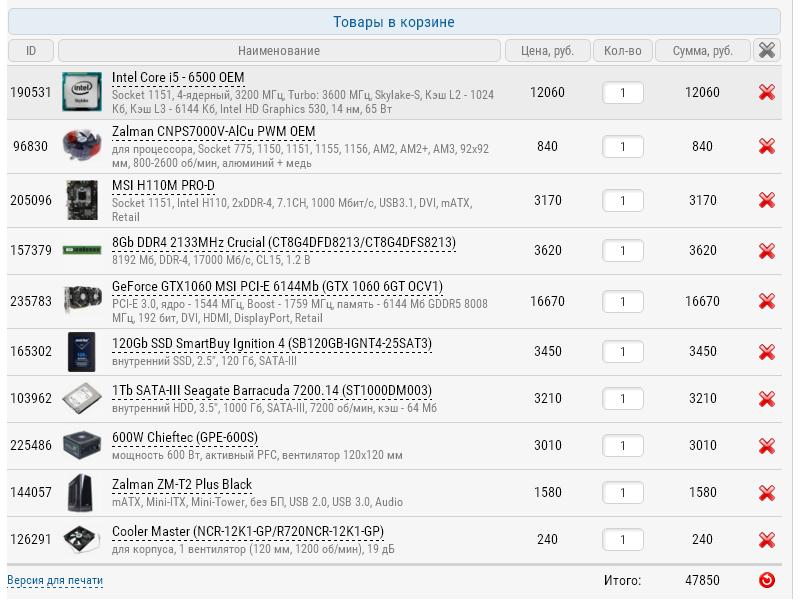Open 1Tb SATA-III Seagate Barracuda link
The width and height of the screenshot is (800, 600).
[272, 391]
